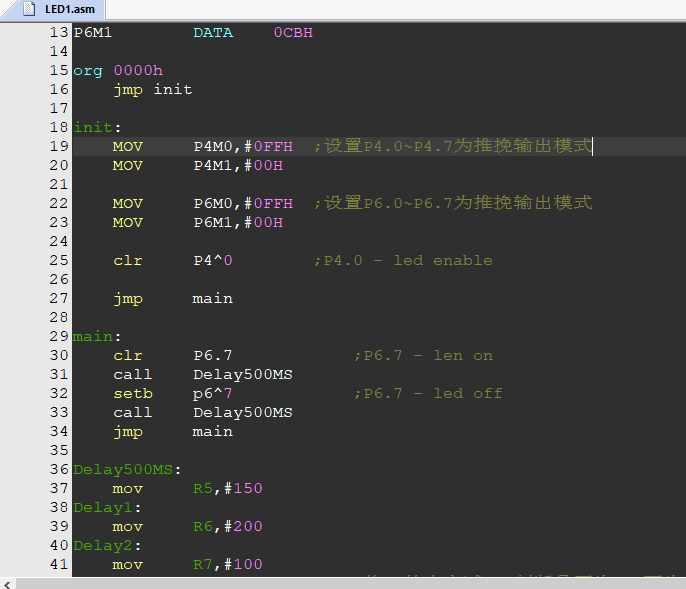
Task: Click line number 29 in the gutter
Action: click(59, 336)
